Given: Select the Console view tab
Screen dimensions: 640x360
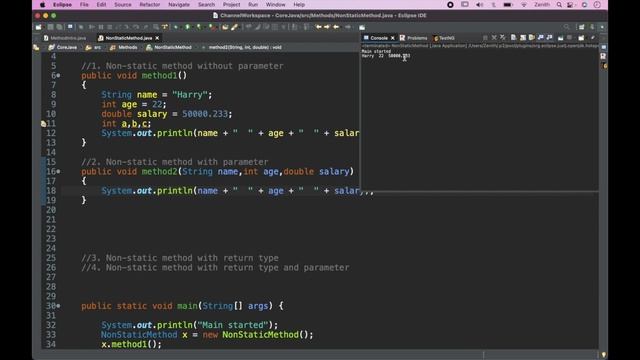Looking at the screenshot, I should [x=379, y=38].
